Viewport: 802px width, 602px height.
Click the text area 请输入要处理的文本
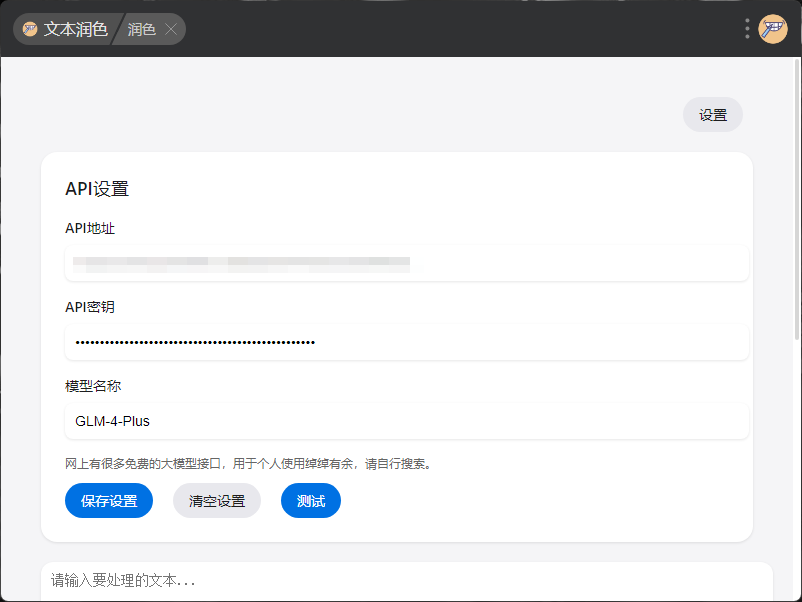click(407, 582)
